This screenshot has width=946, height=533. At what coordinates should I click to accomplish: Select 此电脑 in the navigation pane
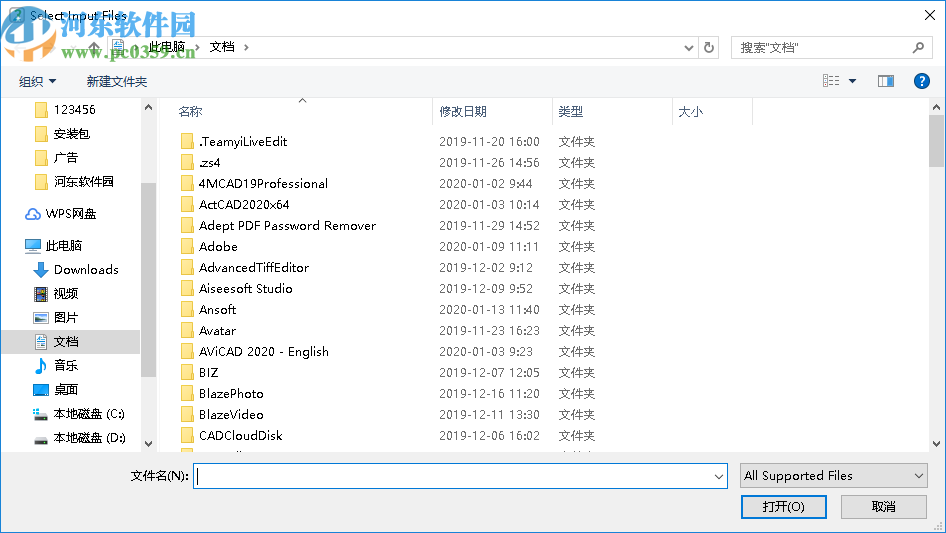click(x=53, y=246)
